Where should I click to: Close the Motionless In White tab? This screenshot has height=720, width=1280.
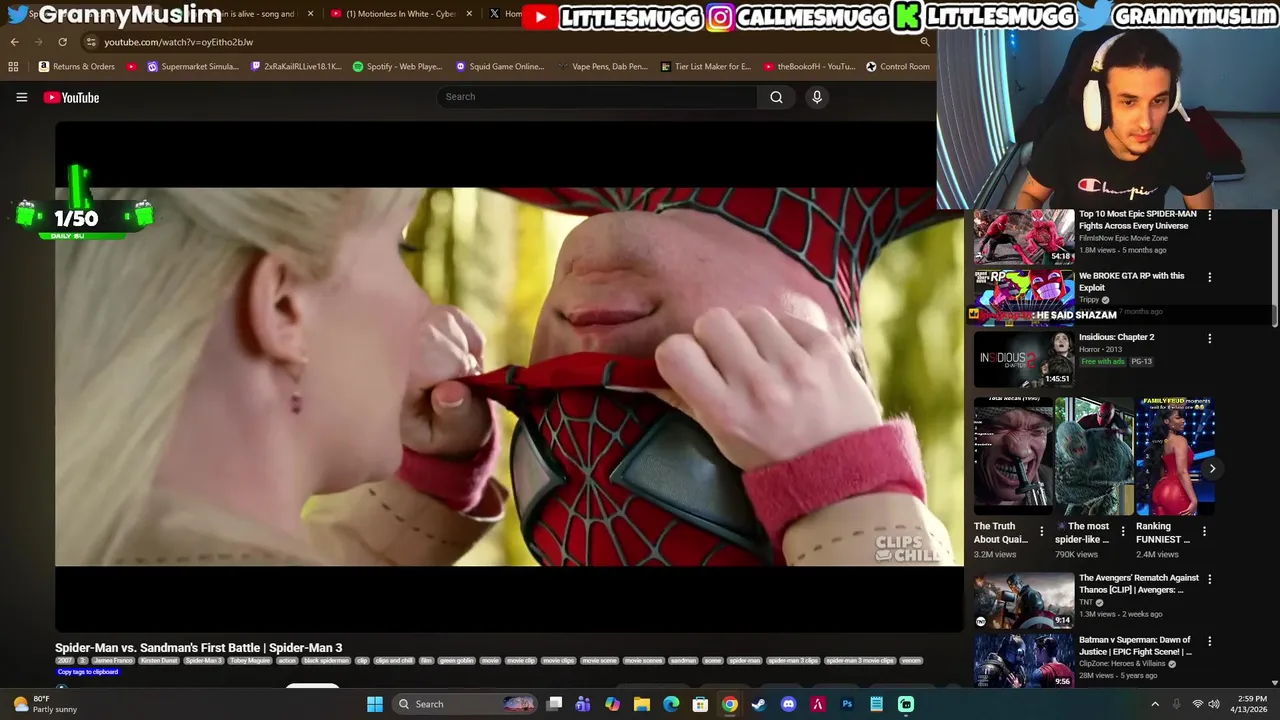(x=469, y=14)
